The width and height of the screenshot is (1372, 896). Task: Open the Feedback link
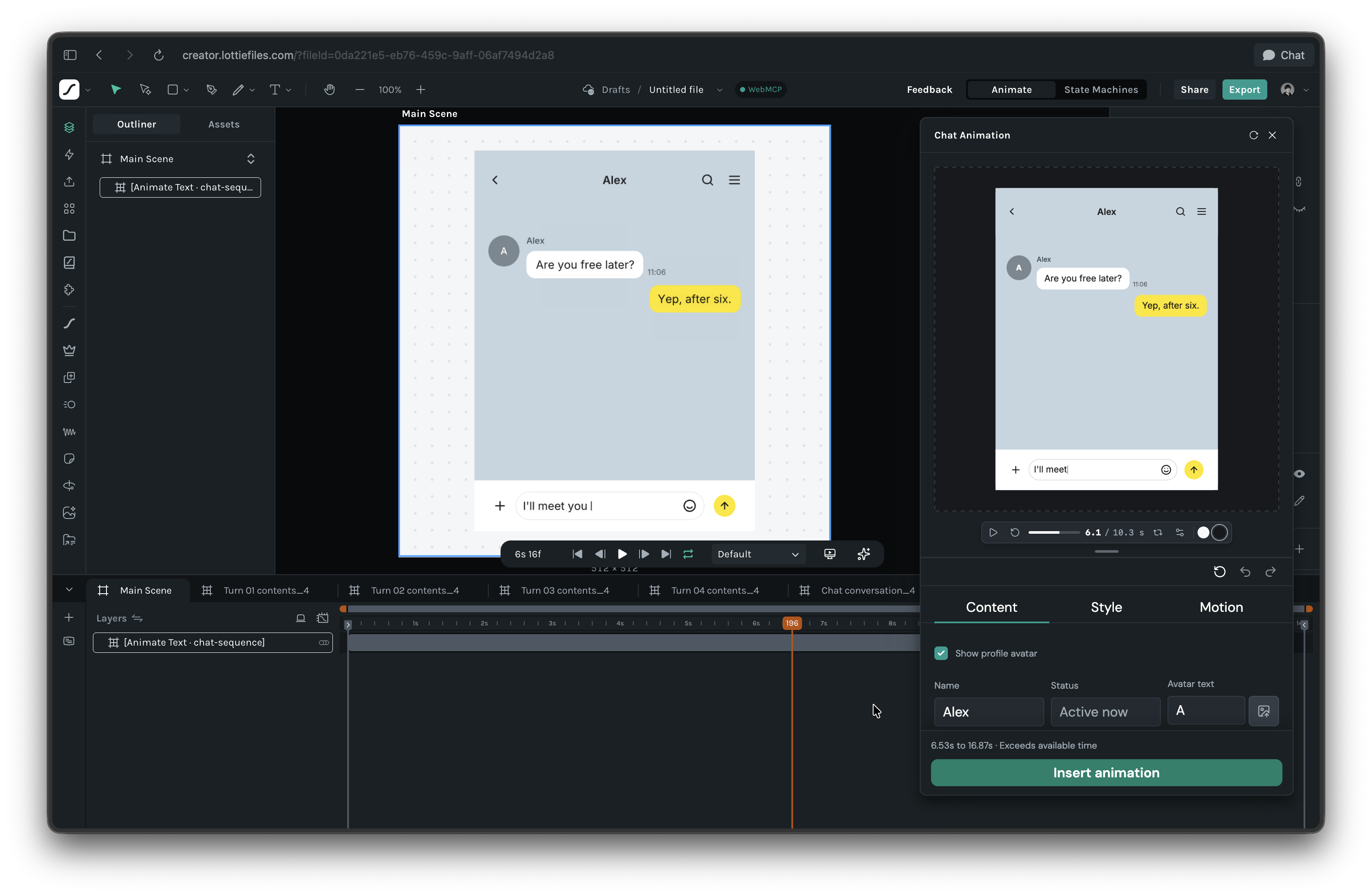pos(929,90)
